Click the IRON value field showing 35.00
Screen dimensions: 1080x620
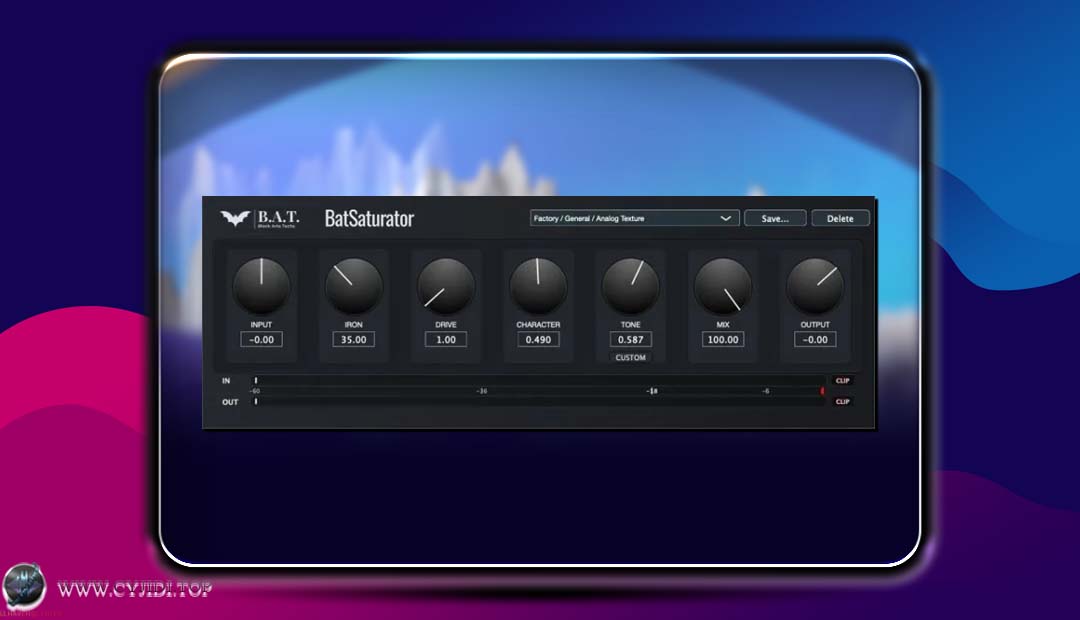[x=353, y=339]
